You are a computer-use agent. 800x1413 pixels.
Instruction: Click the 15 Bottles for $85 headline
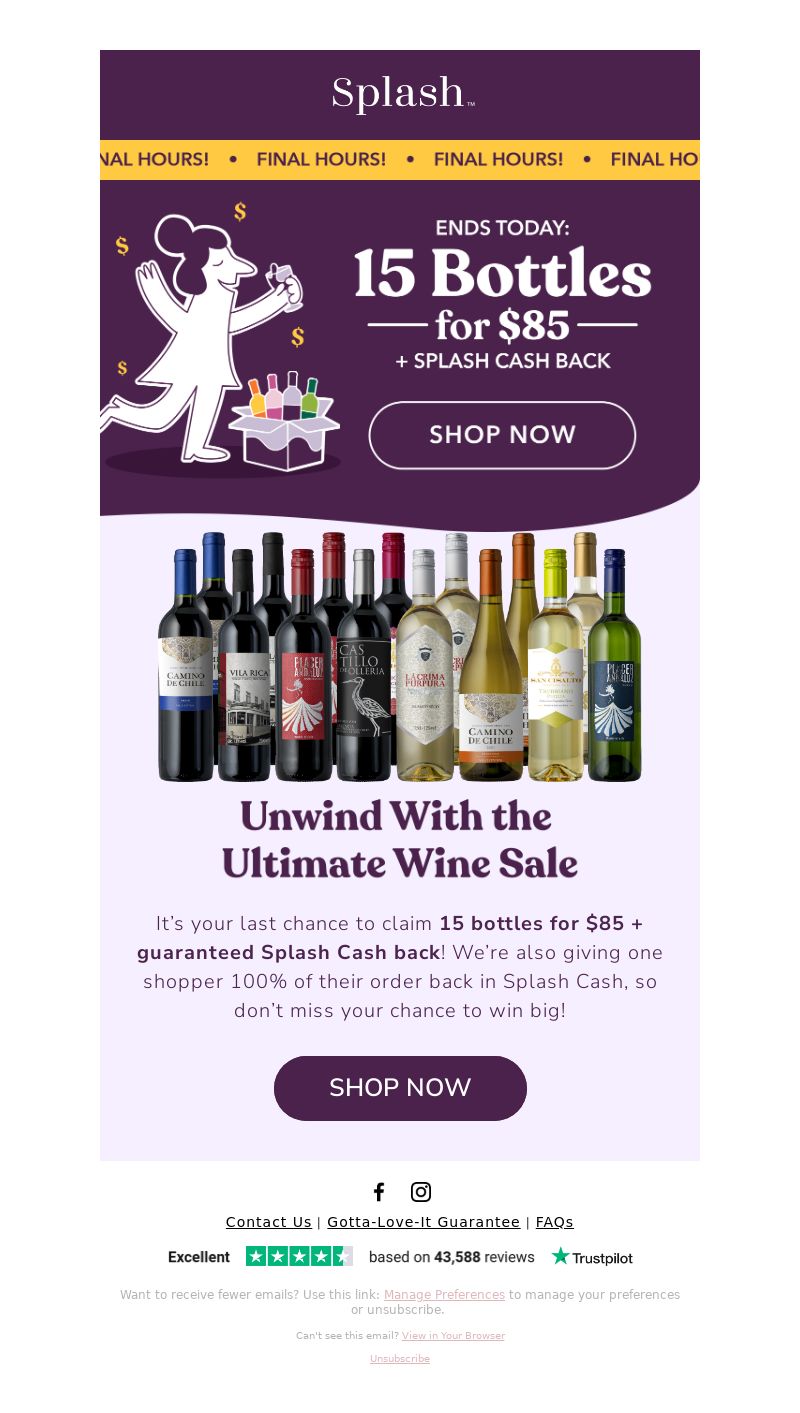point(502,295)
